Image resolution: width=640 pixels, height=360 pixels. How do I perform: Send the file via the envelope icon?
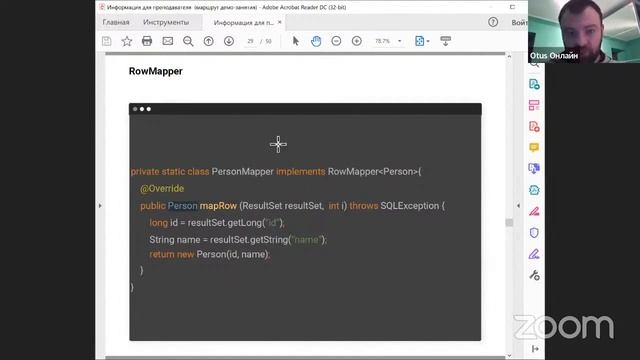tap(168, 41)
